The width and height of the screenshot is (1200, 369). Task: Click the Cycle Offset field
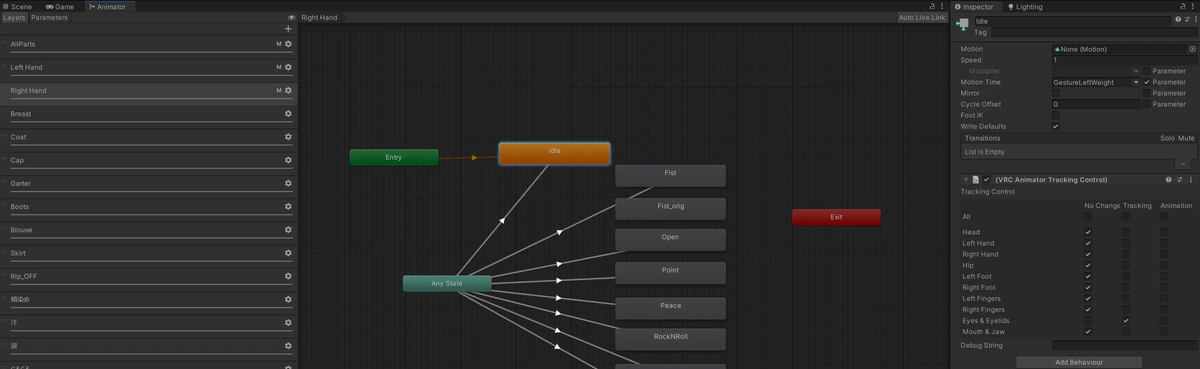1096,104
